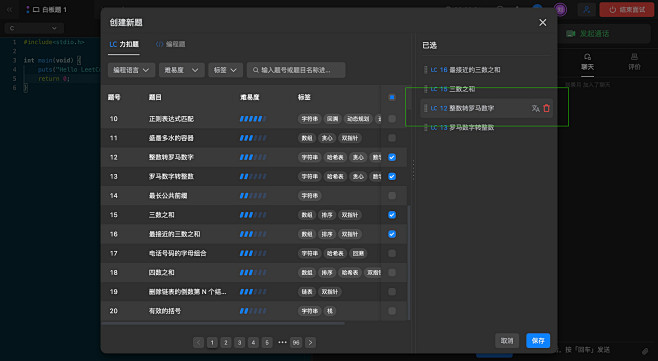Viewport: 658px width, 361px height.
Task: Check problem 18 四数之和
Action: (x=392, y=273)
